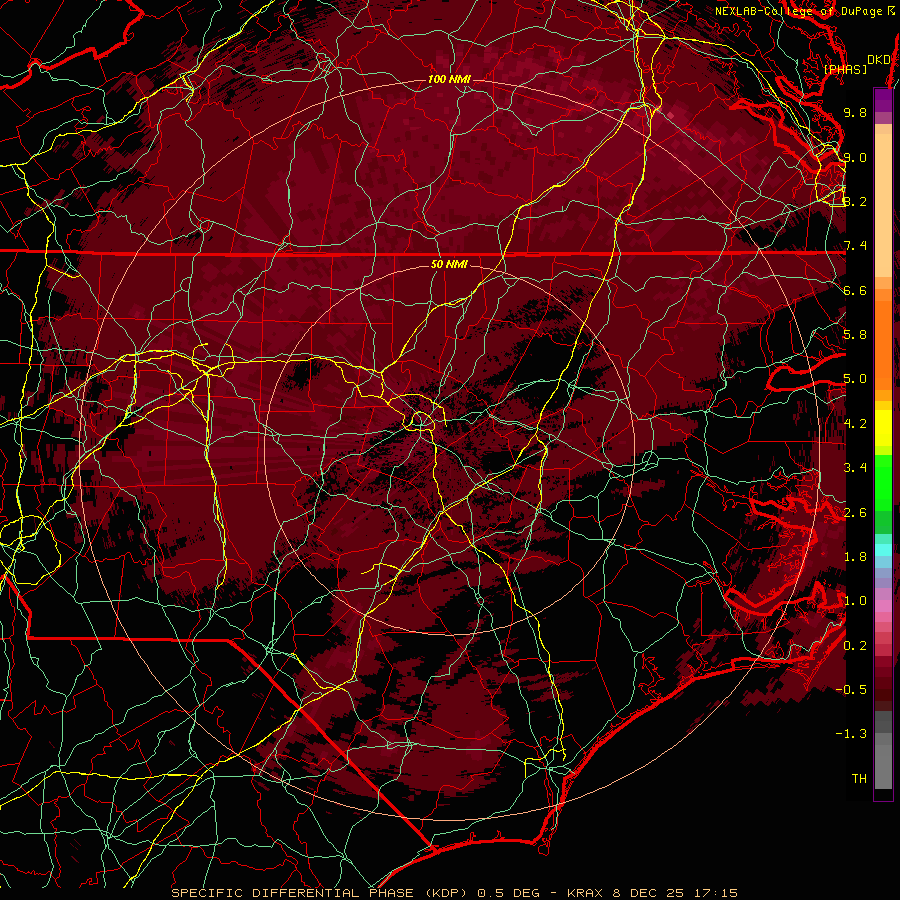Click the 5.8 value on the scale
900x900 pixels.
coord(855,335)
